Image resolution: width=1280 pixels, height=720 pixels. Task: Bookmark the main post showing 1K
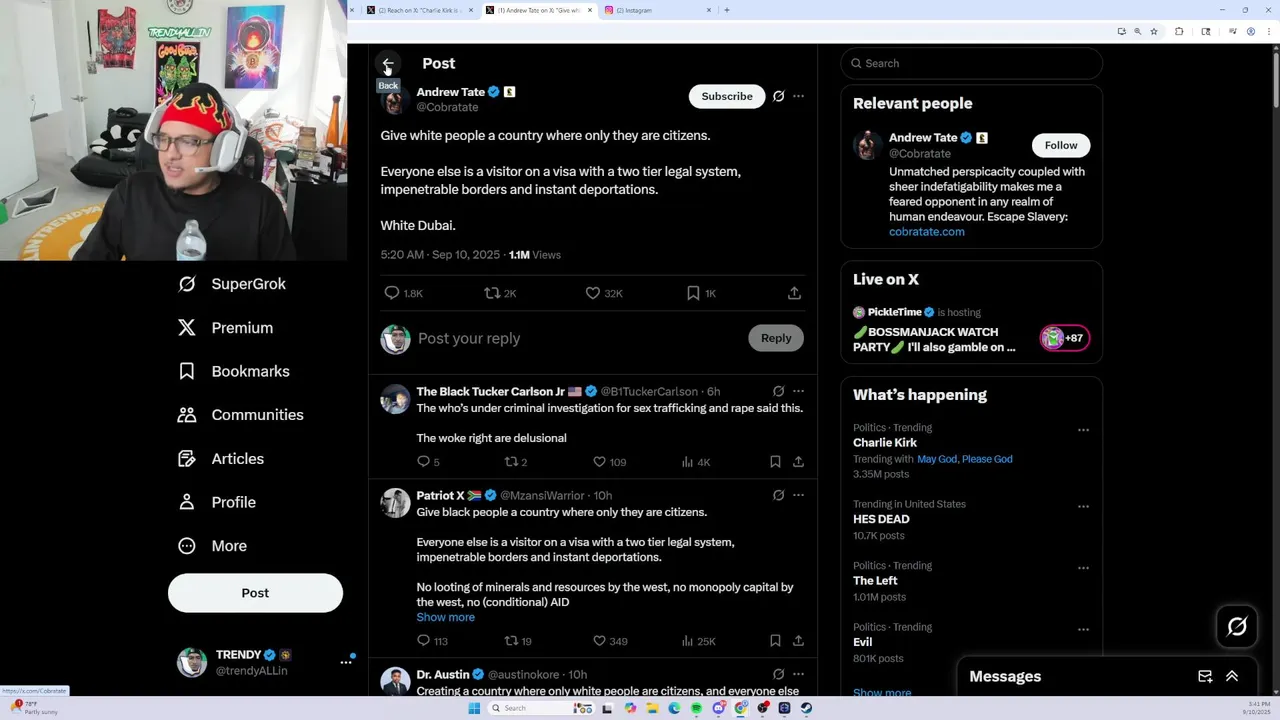701,293
